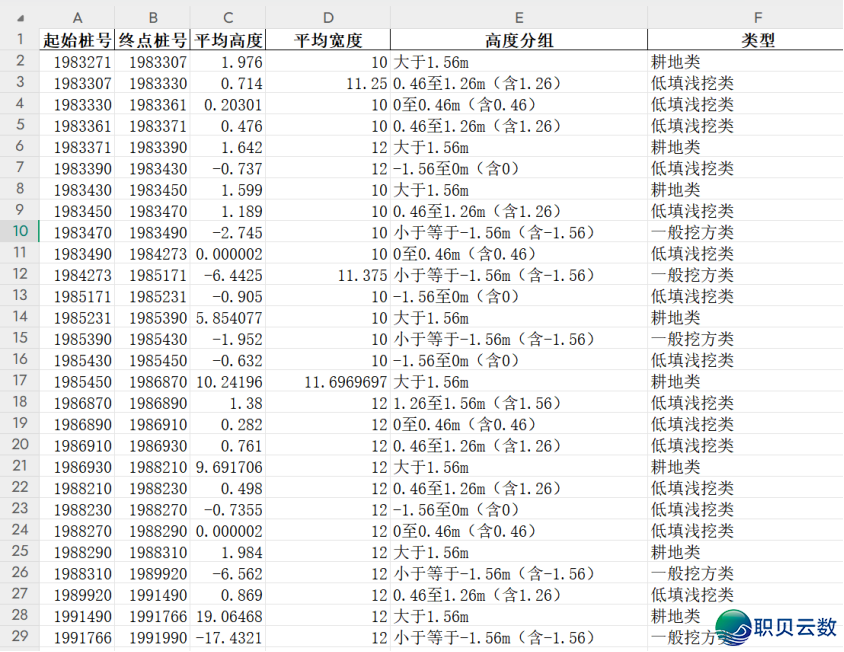Screen dimensions: 844x652
Task: Click header cell 平均宽度
Action: click(328, 40)
